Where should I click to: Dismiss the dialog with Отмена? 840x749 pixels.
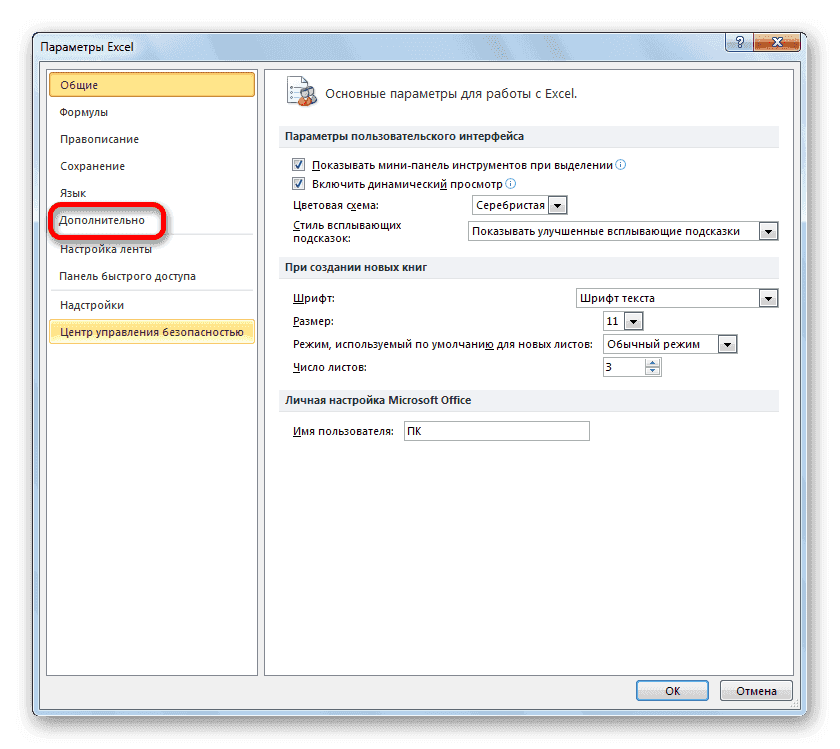click(756, 690)
